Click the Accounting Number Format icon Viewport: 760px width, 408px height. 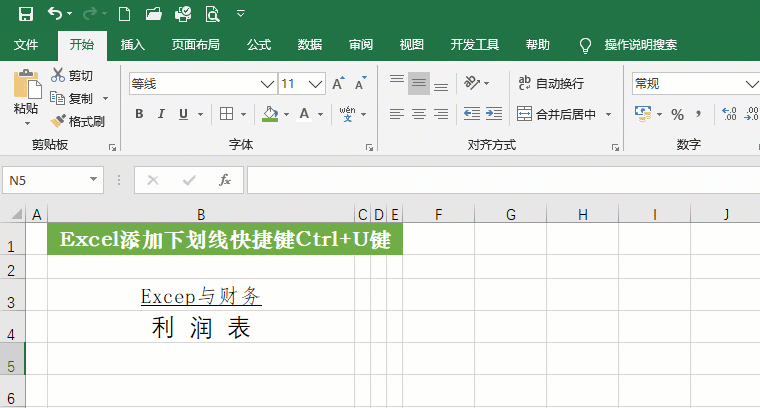coord(643,114)
